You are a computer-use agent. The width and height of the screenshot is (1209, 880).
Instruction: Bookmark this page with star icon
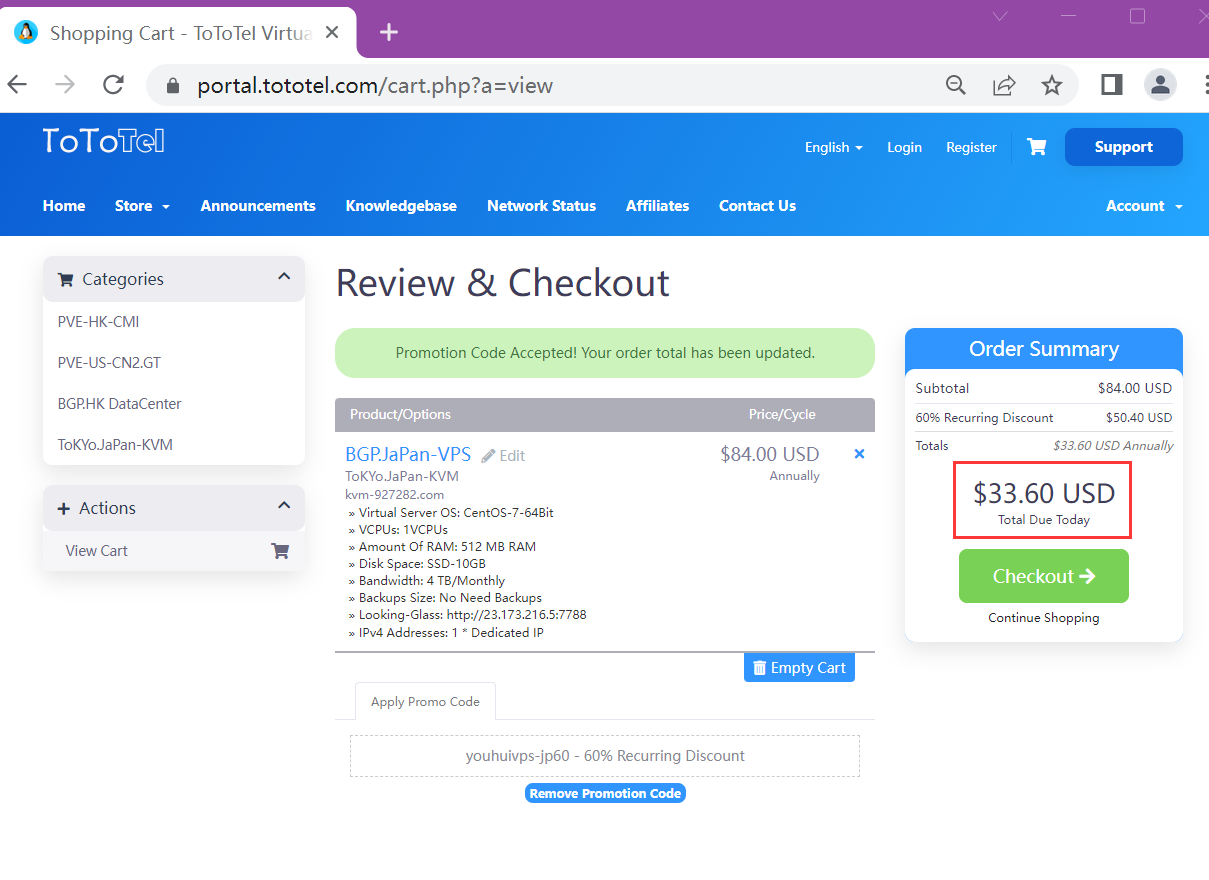click(x=1051, y=85)
